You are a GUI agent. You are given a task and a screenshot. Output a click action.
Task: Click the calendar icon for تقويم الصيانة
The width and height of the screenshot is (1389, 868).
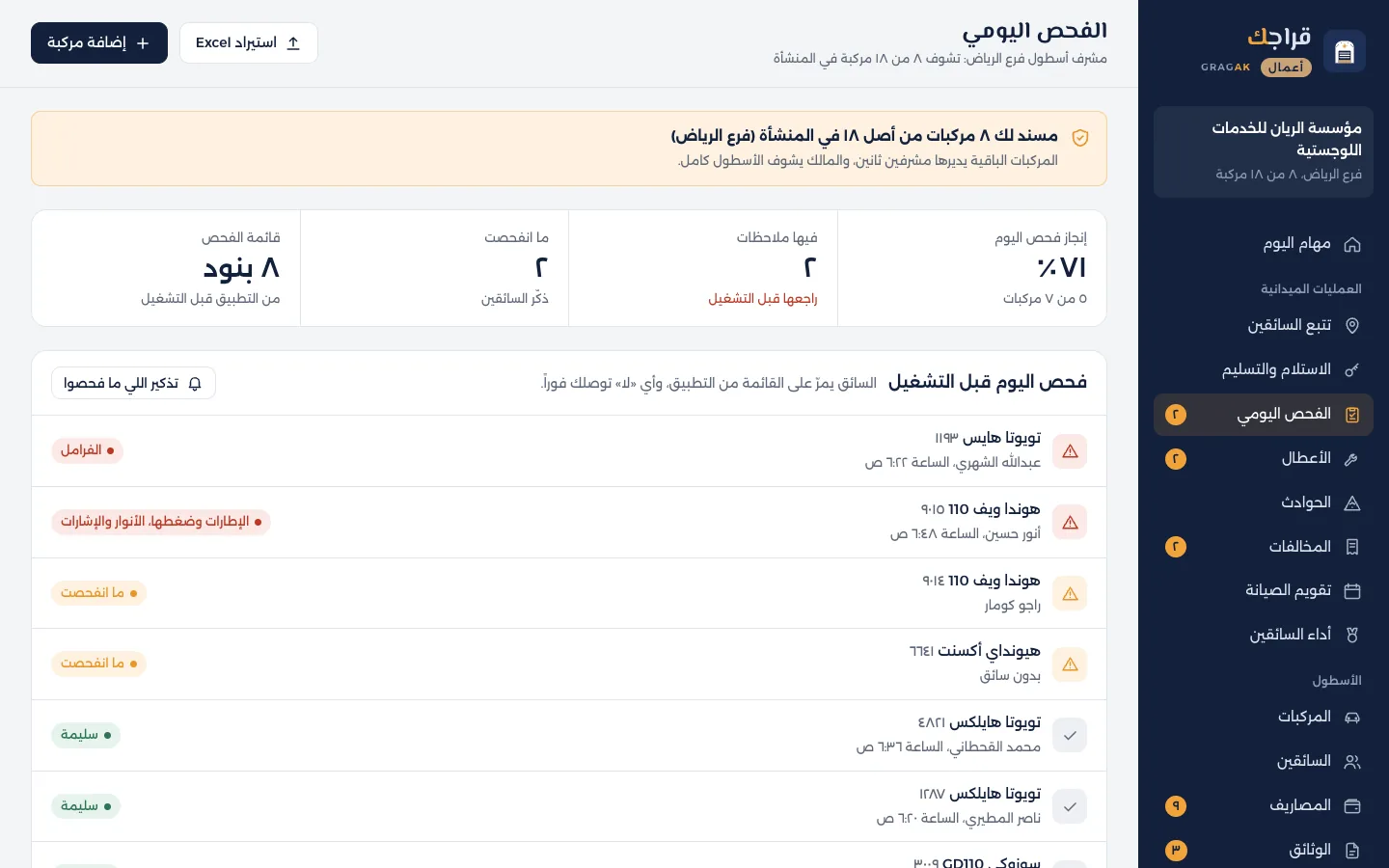click(1352, 591)
